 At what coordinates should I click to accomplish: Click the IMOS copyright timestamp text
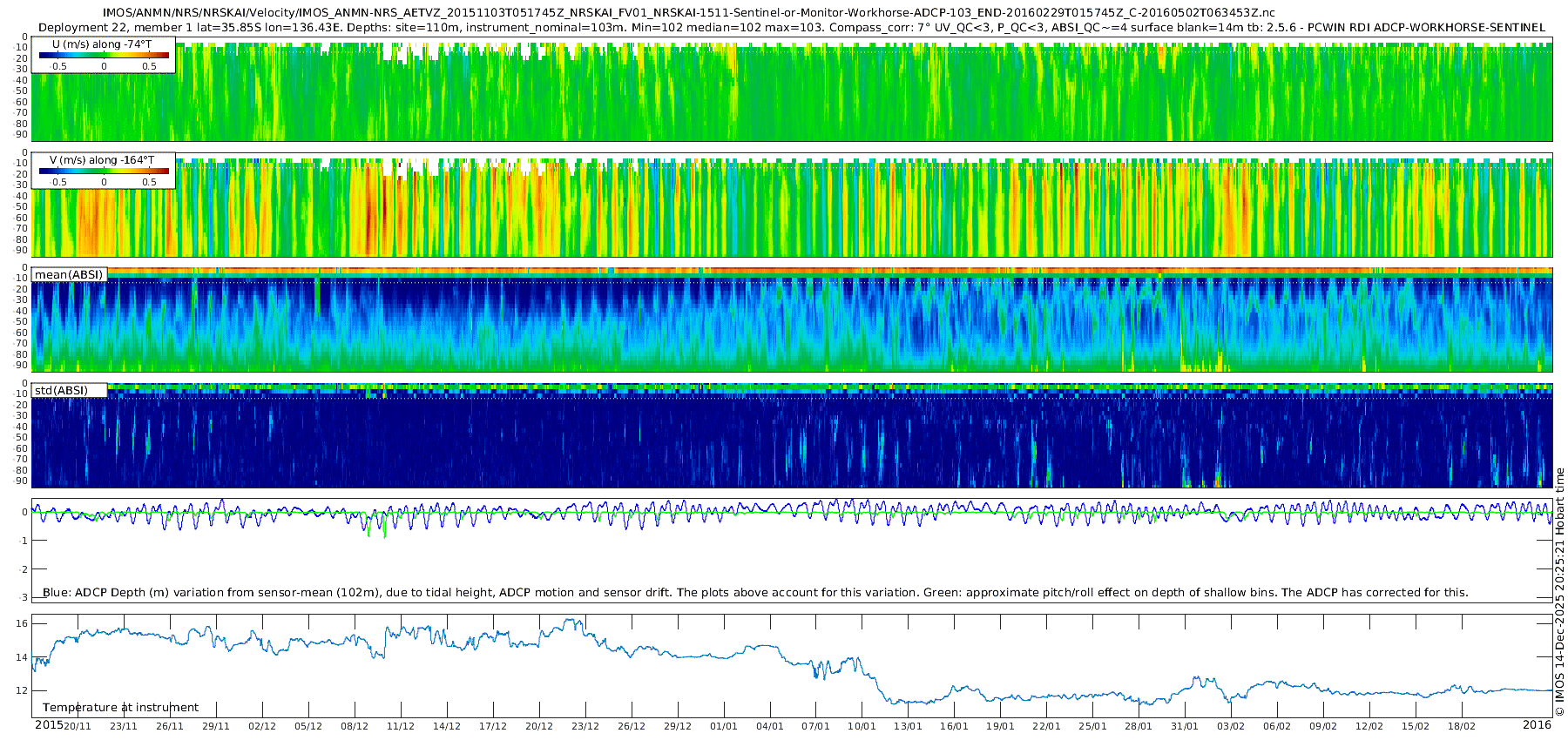coord(1560,592)
